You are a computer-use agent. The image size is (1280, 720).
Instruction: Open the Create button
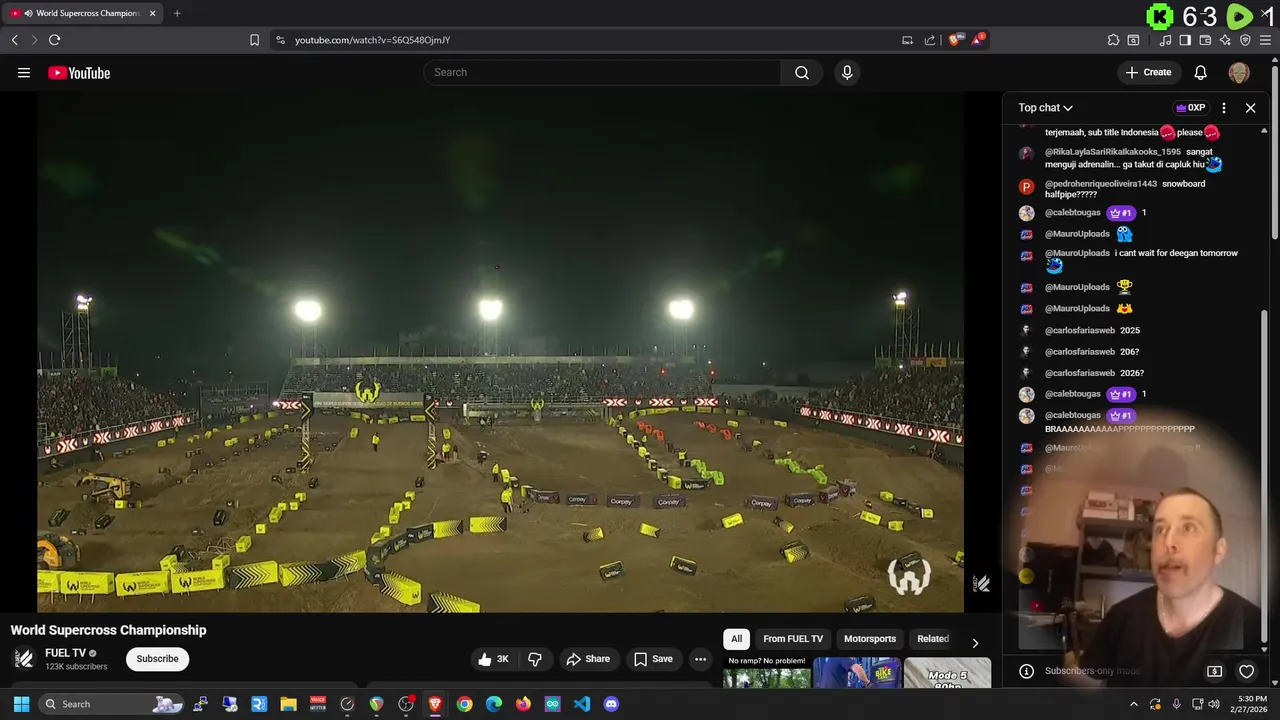(x=1148, y=72)
